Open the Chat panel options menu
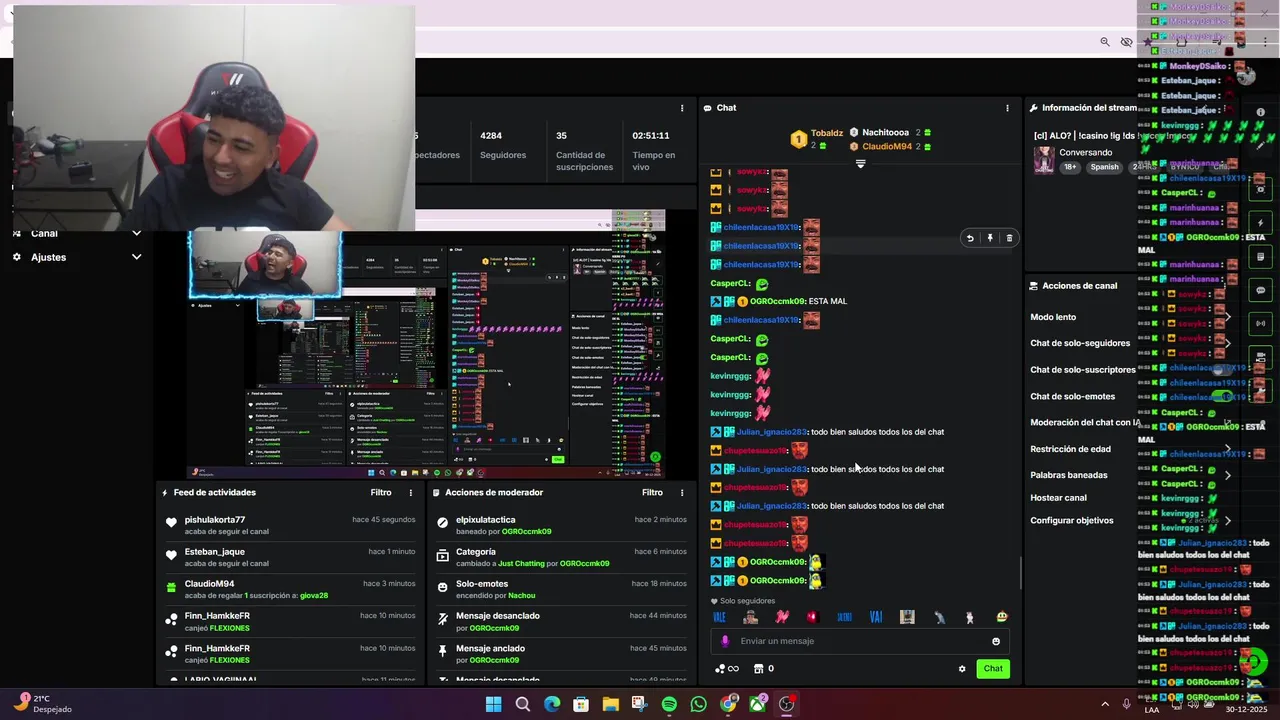The image size is (1280, 720). click(x=1007, y=108)
